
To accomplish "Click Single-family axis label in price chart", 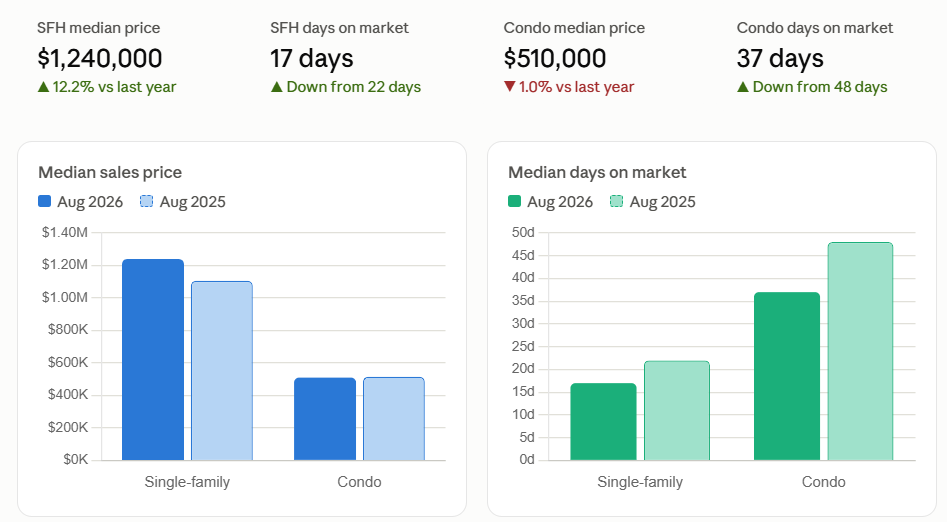I will pos(187,482).
